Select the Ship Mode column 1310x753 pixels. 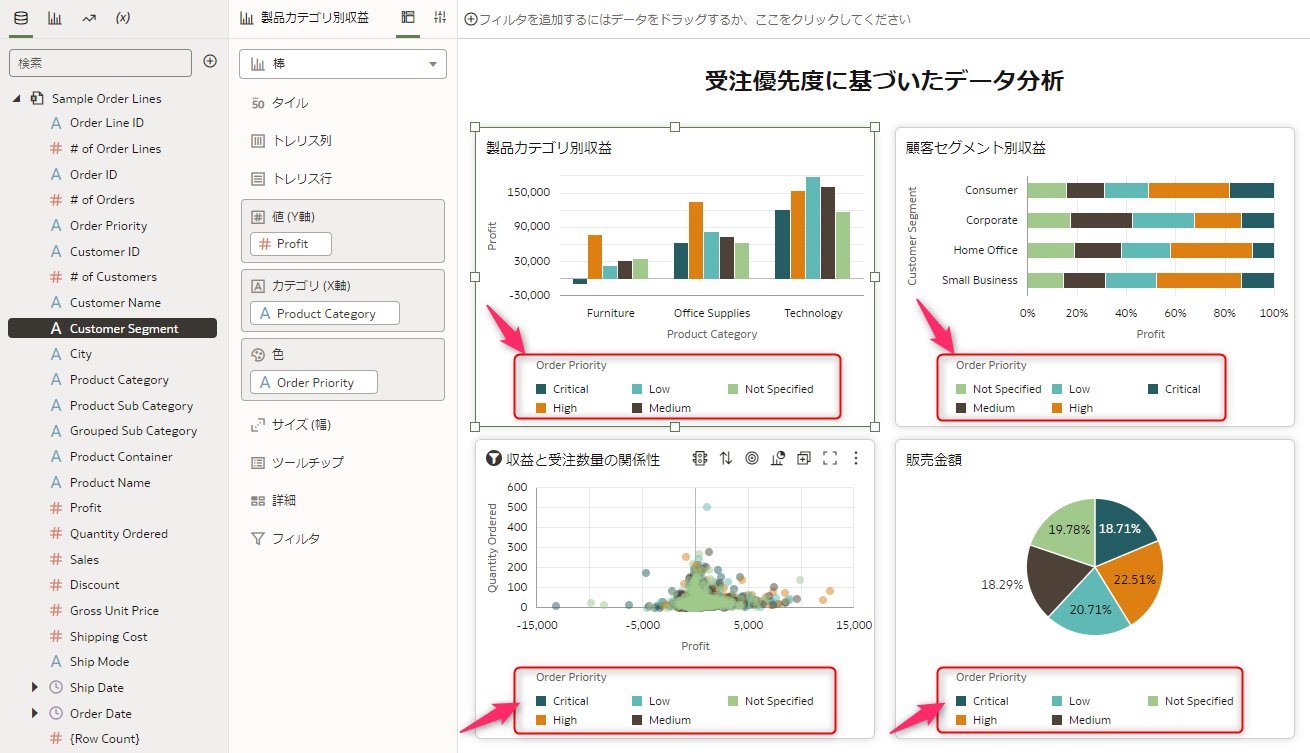(99, 661)
